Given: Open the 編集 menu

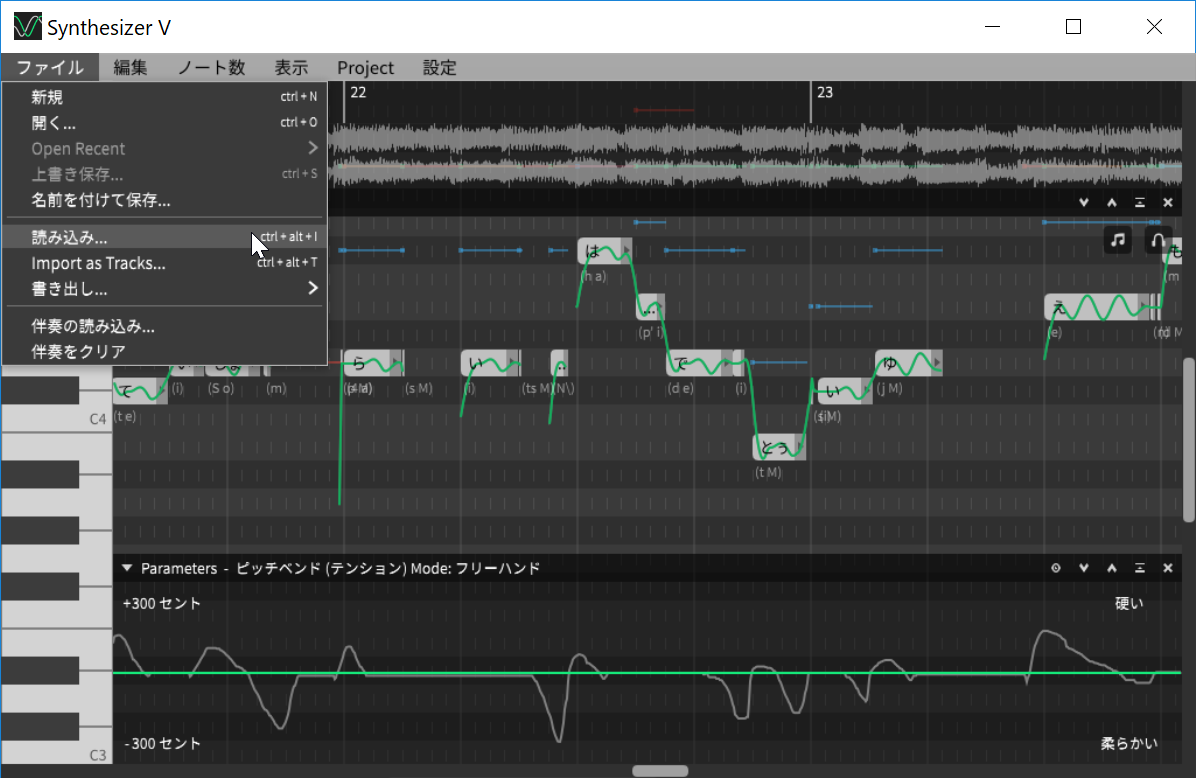Looking at the screenshot, I should coord(130,67).
